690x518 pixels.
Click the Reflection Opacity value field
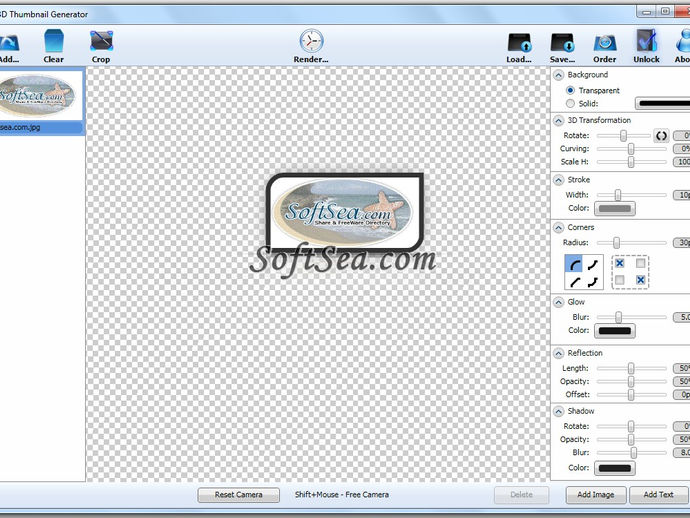click(x=682, y=381)
